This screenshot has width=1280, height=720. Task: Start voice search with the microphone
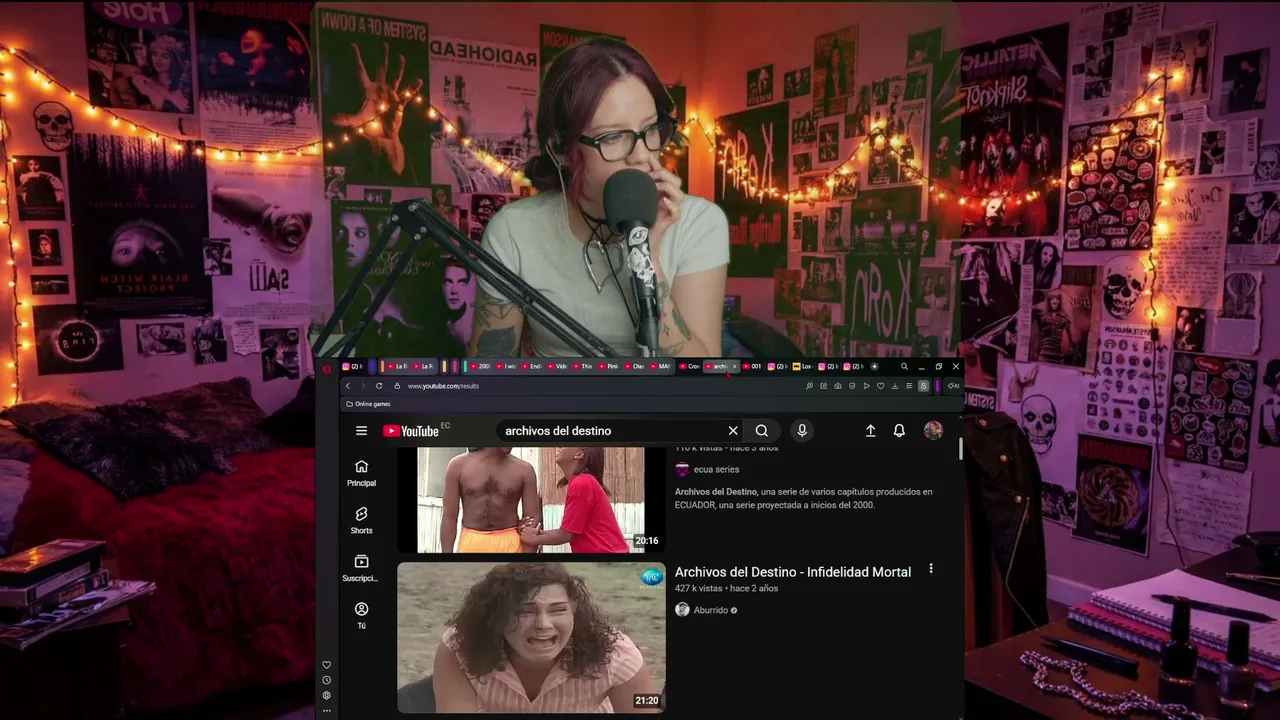pos(801,431)
